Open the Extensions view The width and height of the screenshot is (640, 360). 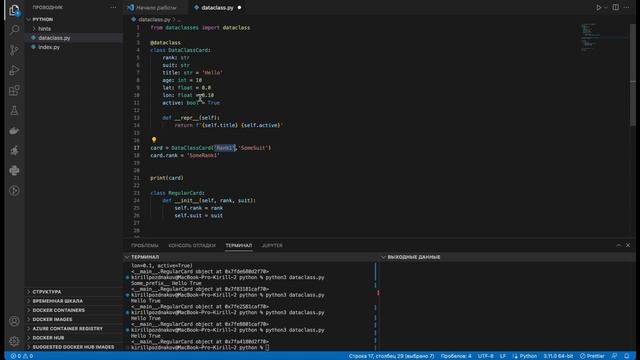click(14, 90)
